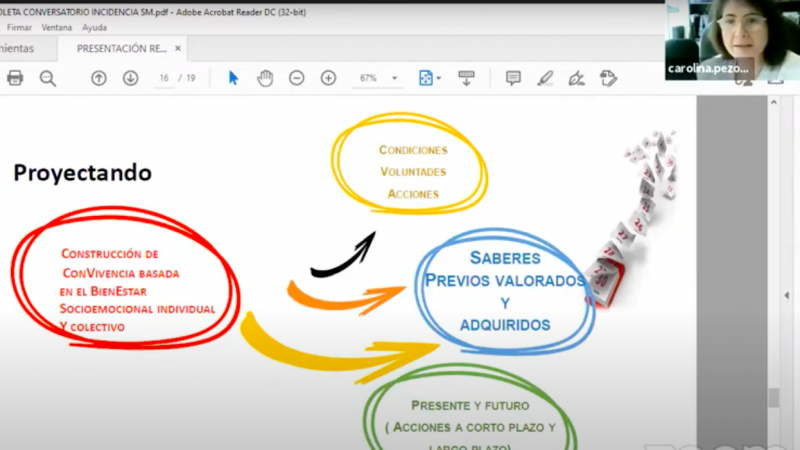Viewport: 800px width, 450px height.
Task: Click the print icon in toolbar
Action: (x=15, y=78)
